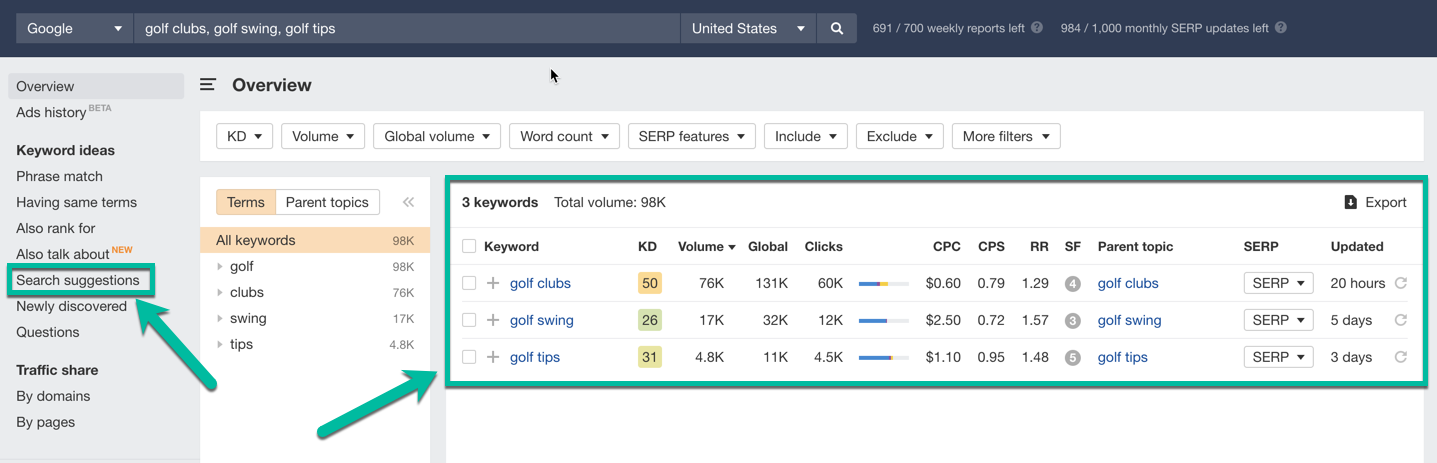
Task: Click the plus icon next to golf clubs
Action: [x=493, y=283]
